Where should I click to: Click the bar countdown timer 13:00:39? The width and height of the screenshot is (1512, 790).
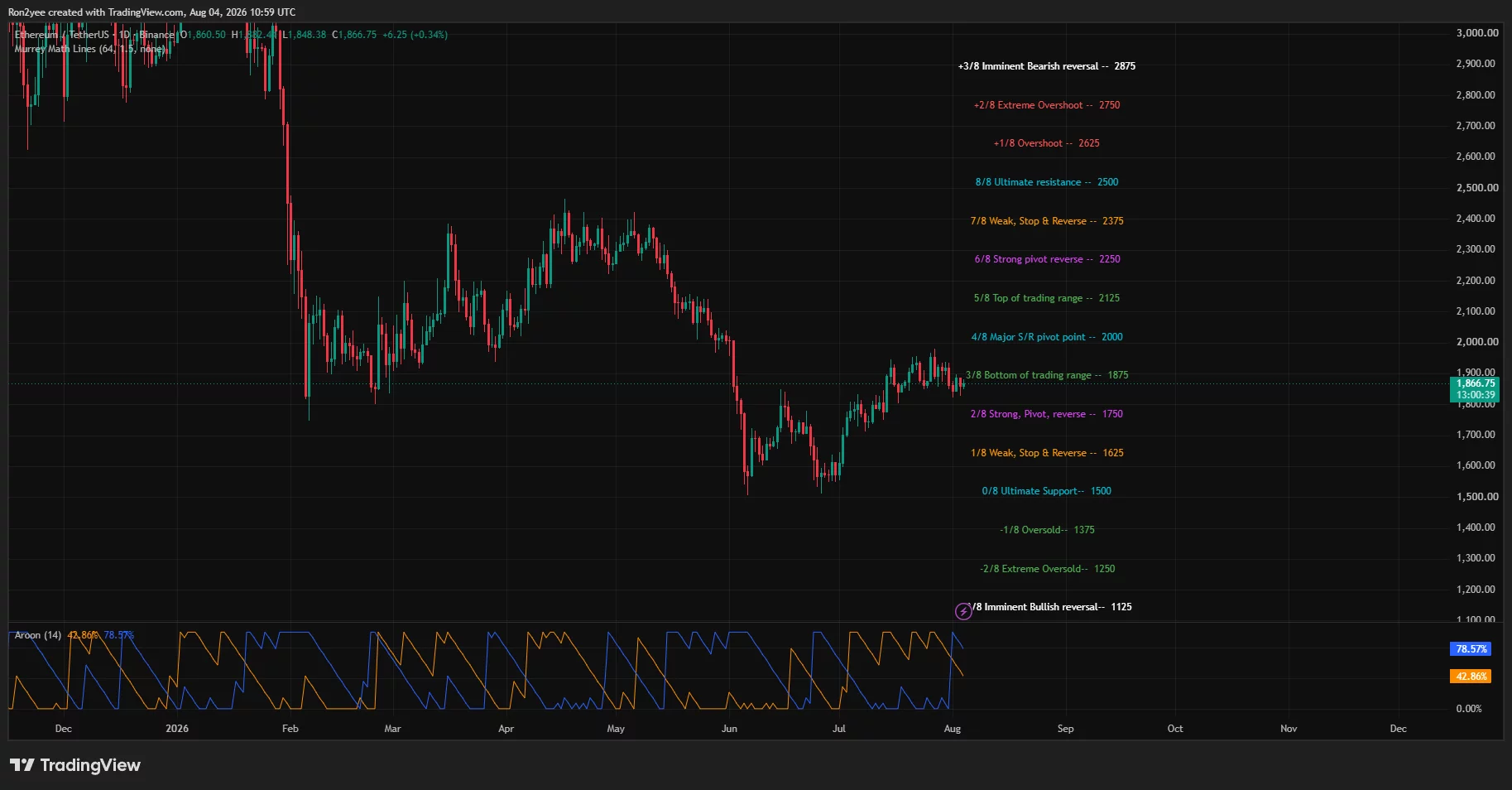pos(1476,395)
